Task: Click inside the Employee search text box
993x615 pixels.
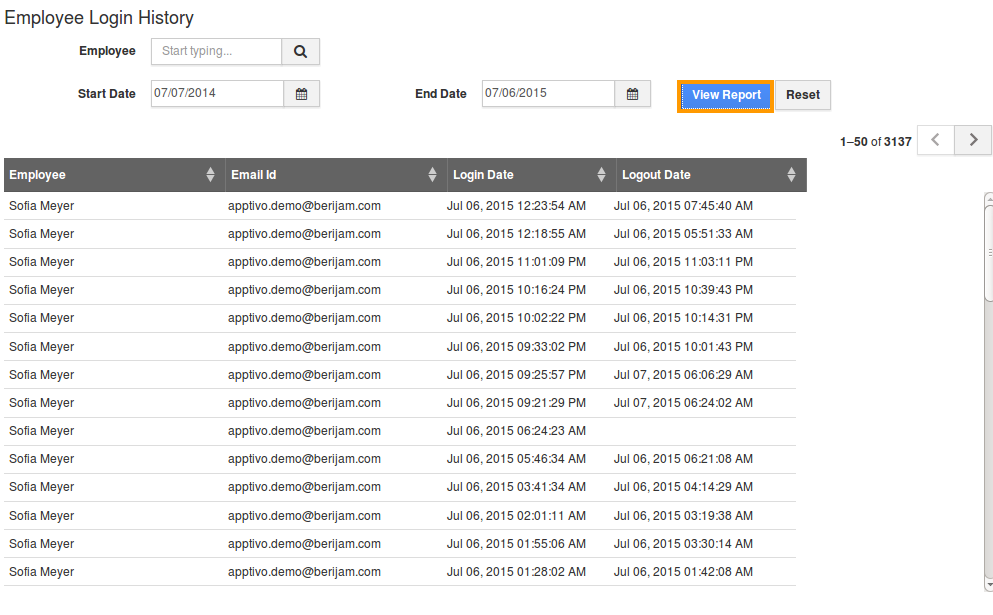Action: point(213,51)
